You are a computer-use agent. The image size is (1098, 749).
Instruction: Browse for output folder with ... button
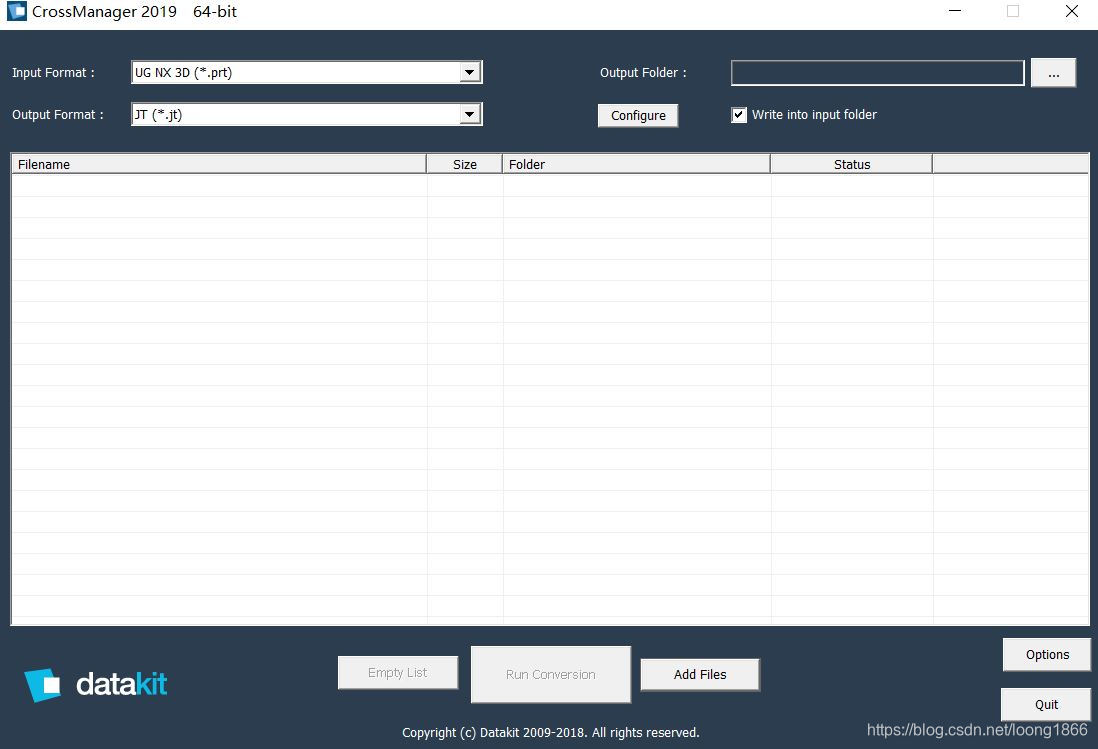1053,73
